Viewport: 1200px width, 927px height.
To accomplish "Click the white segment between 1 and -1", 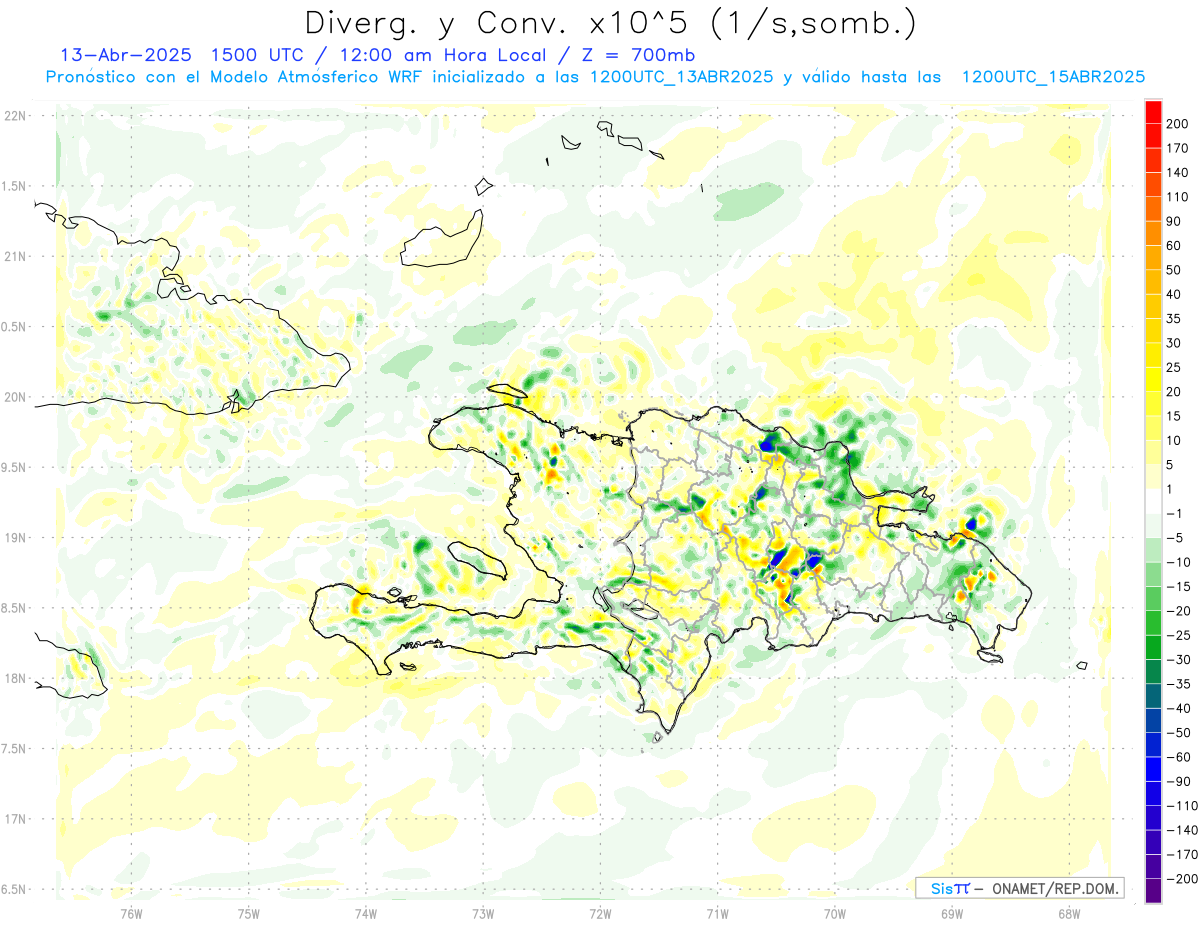I will (x=1153, y=501).
